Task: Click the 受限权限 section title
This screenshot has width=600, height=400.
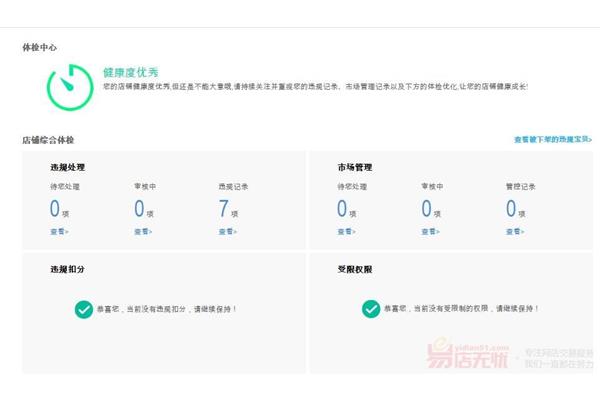Action: click(x=355, y=269)
